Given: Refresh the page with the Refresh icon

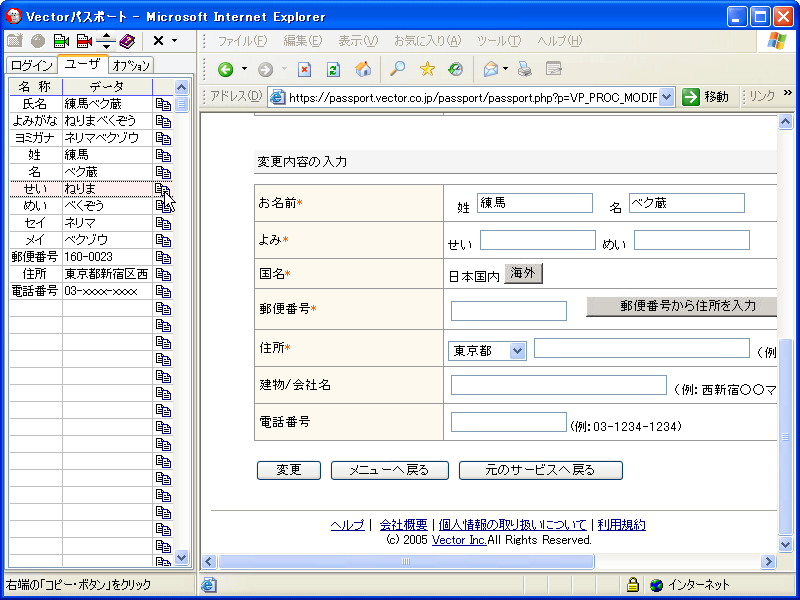Looking at the screenshot, I should (x=334, y=69).
